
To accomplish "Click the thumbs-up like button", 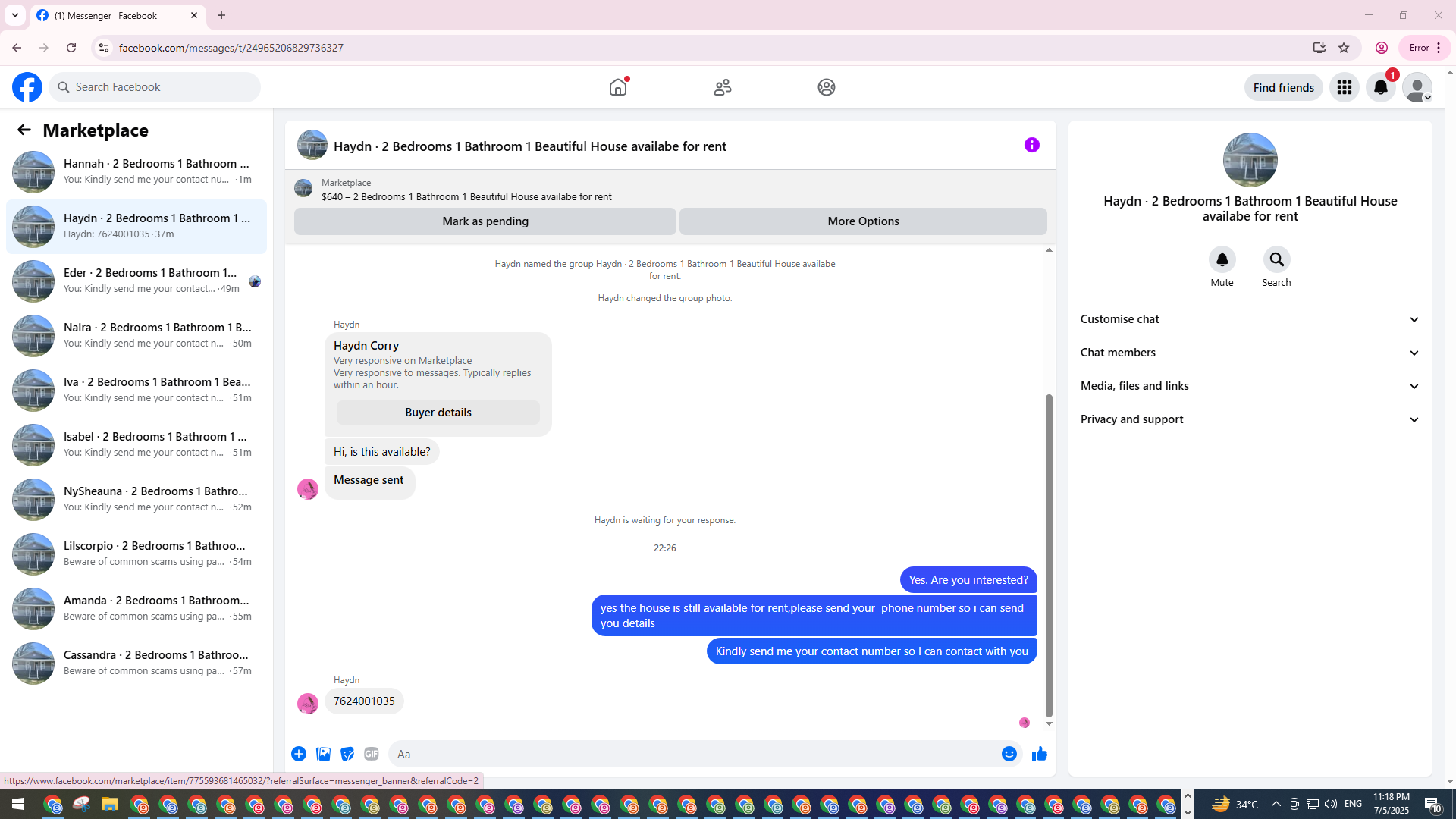I will (x=1039, y=754).
